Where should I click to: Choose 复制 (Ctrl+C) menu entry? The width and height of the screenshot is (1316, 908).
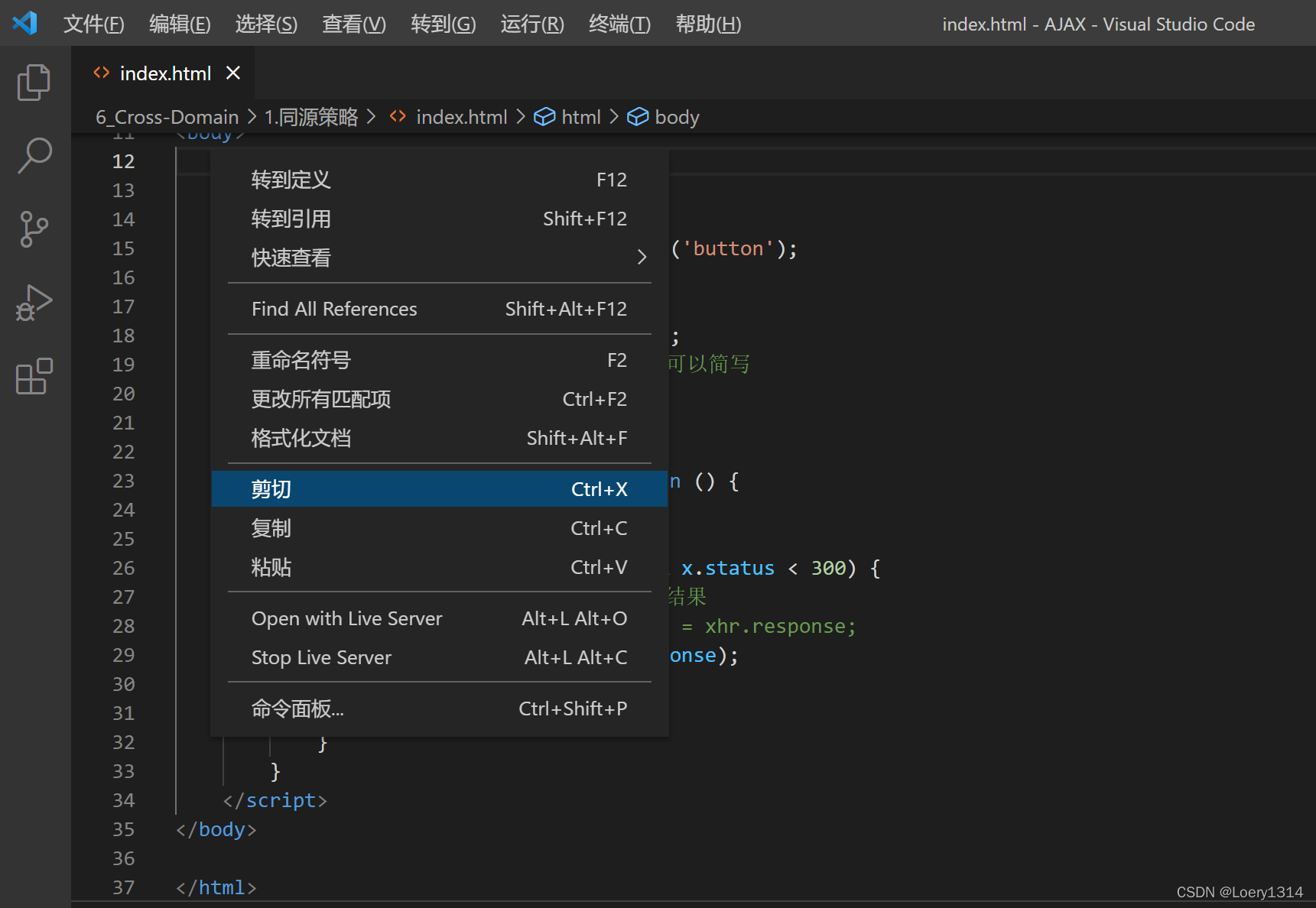[x=440, y=528]
